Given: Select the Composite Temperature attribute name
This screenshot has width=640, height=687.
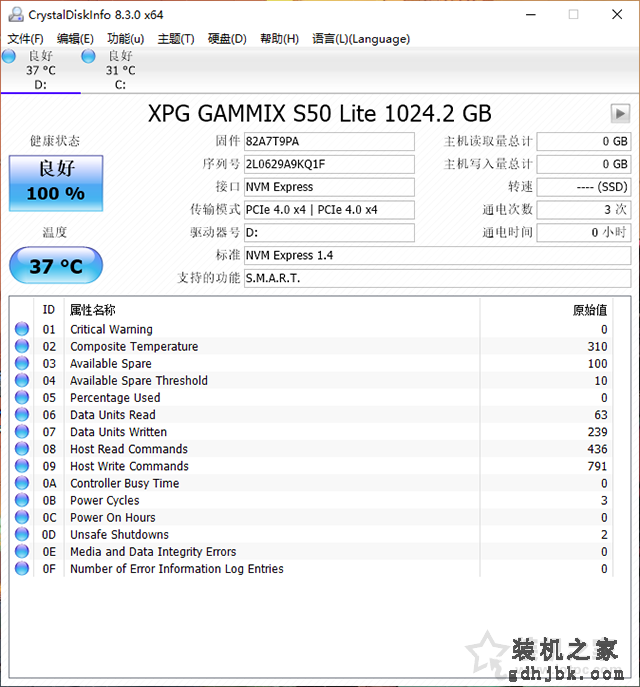Looking at the screenshot, I should 134,346.
